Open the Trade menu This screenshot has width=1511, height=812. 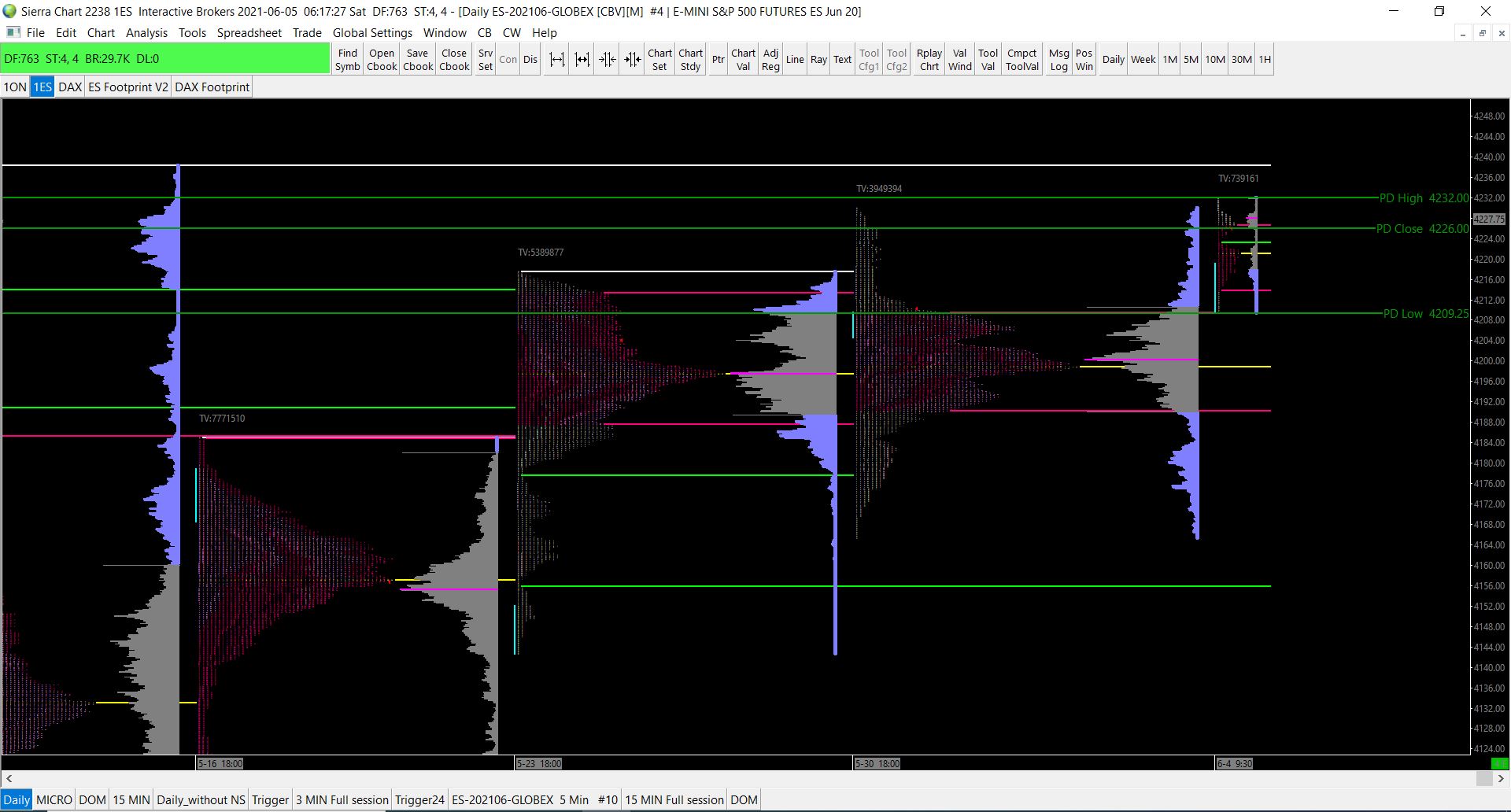[307, 33]
